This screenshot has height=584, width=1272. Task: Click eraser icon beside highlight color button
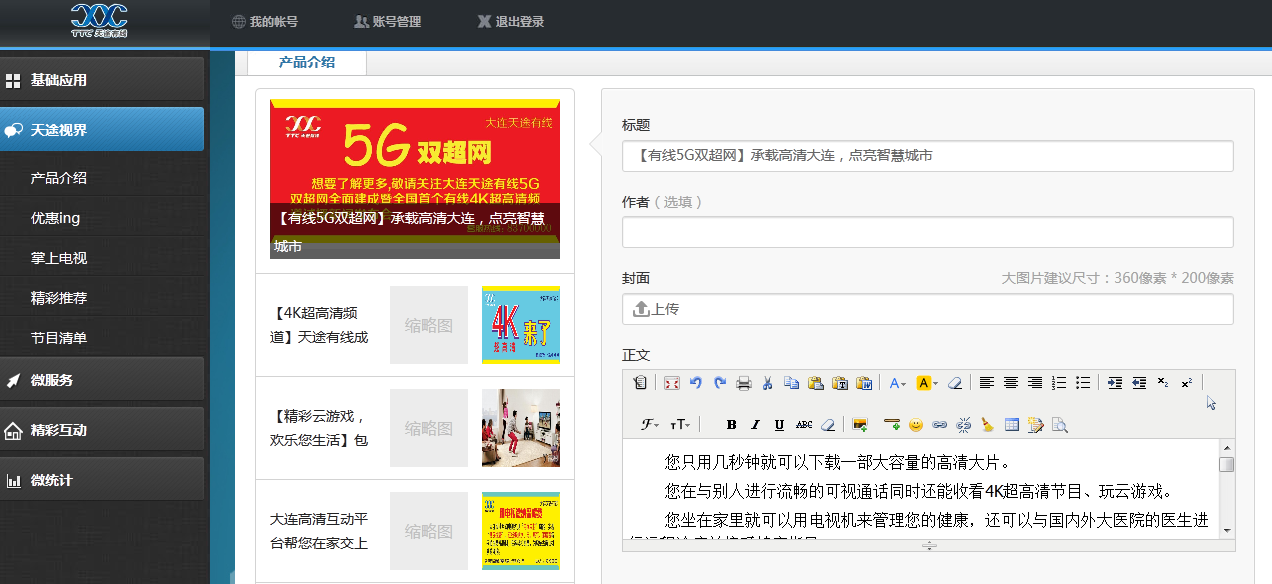[954, 383]
